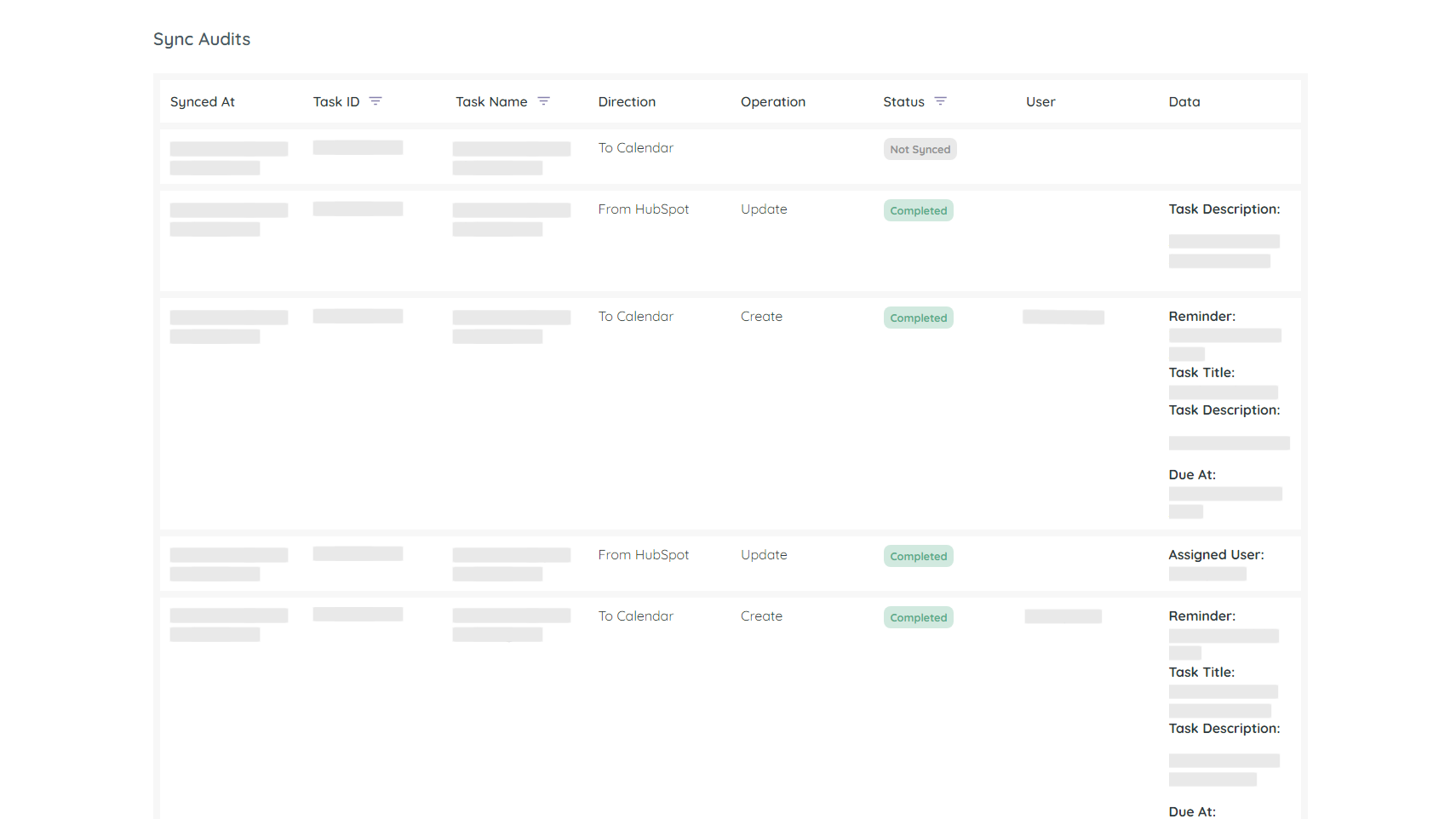This screenshot has height=819, width=1456.
Task: Expand the Due At field of the Create row
Action: (1192, 474)
